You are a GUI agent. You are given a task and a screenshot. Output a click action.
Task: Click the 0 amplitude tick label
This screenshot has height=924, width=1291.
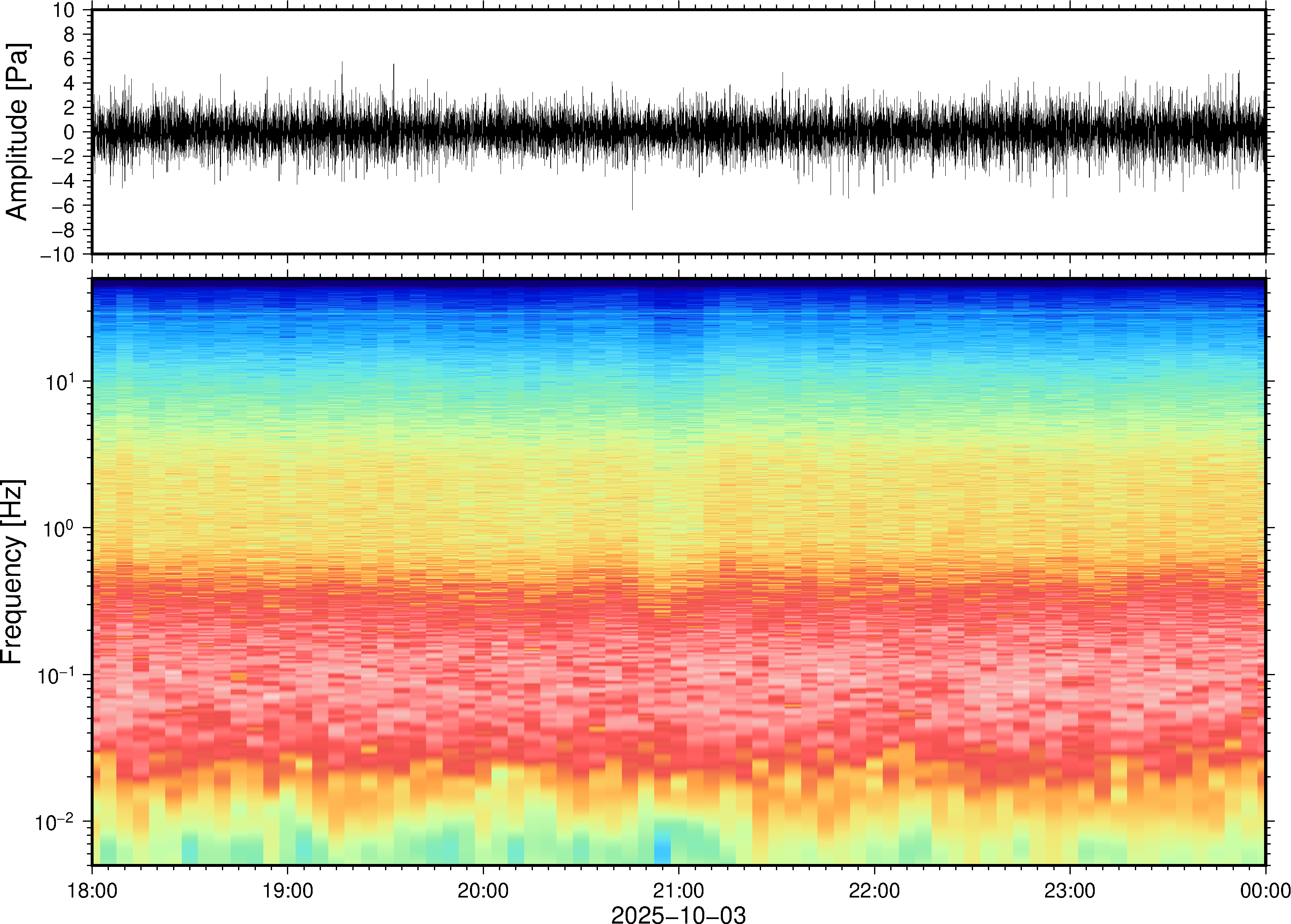tap(70, 132)
